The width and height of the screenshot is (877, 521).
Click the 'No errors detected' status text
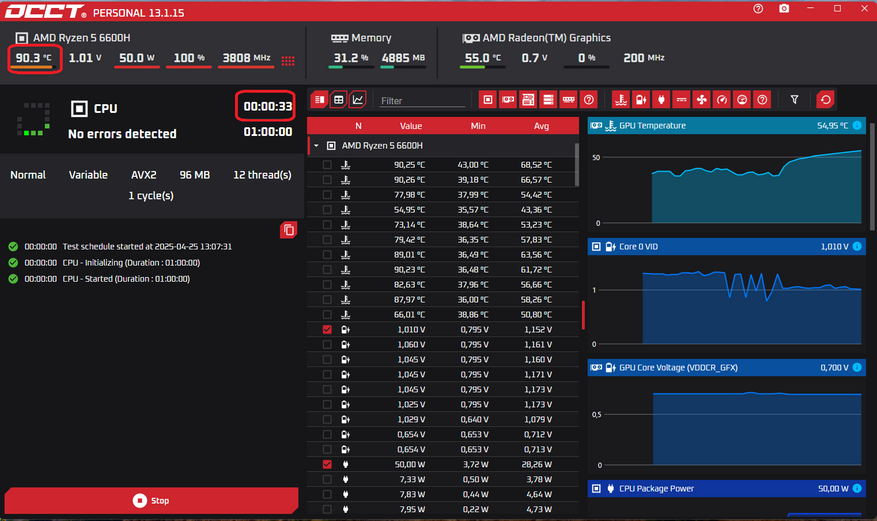122,134
